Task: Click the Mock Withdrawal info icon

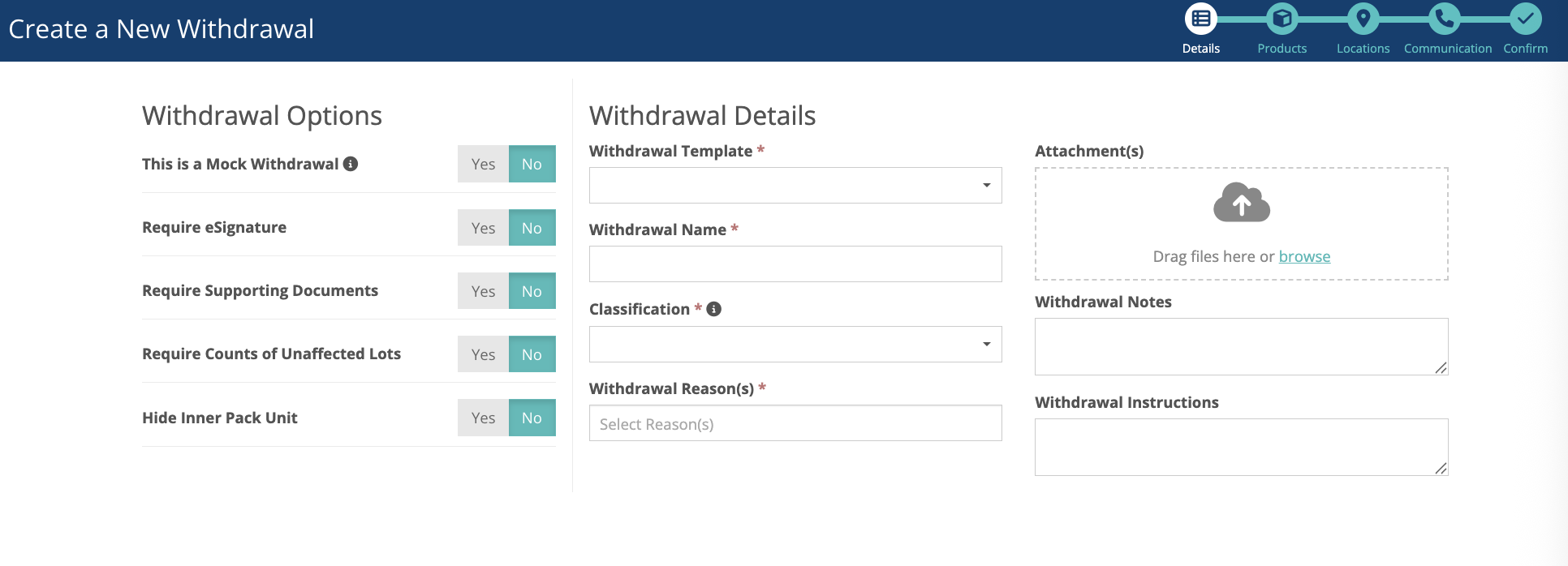Action: 351,164
